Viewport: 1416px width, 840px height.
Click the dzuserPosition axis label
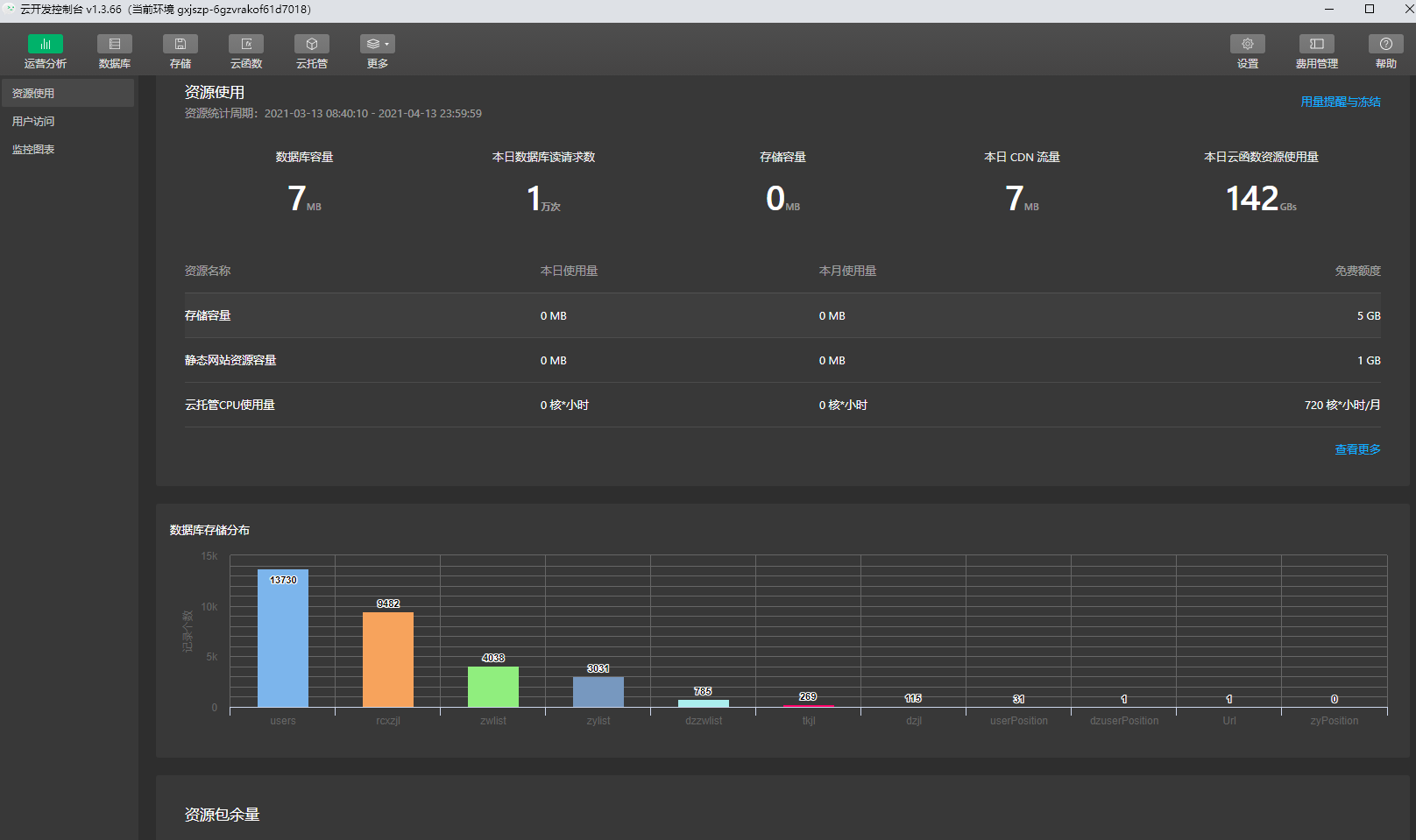click(x=1124, y=721)
